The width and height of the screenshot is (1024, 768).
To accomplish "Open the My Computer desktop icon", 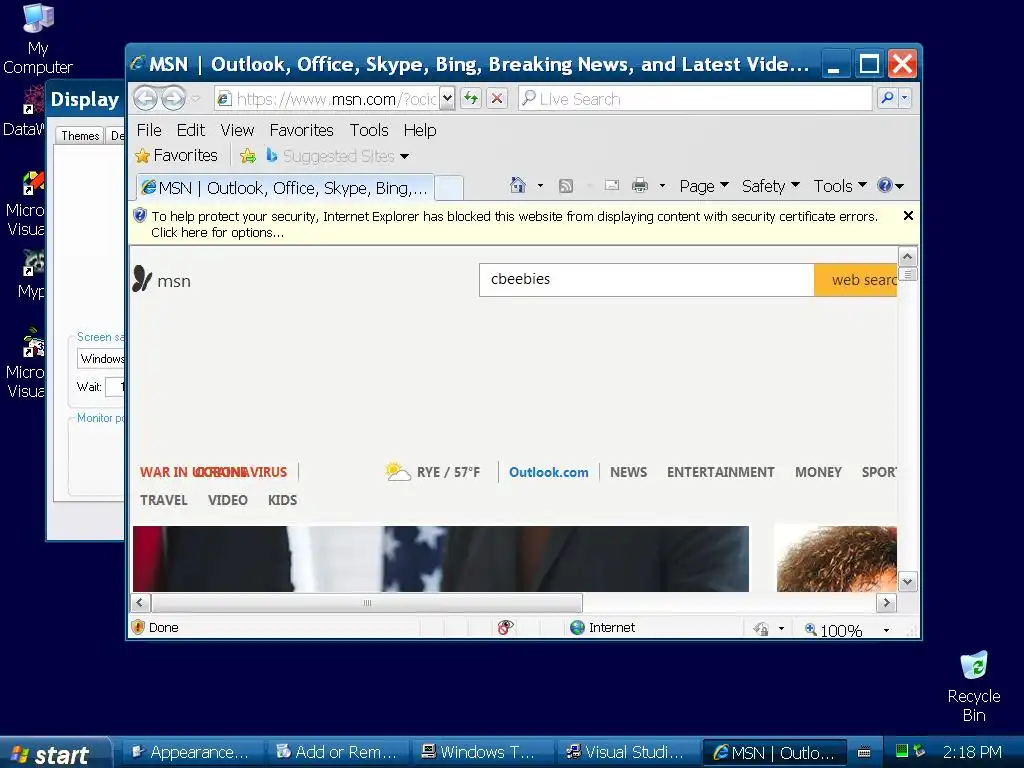I will (x=38, y=38).
